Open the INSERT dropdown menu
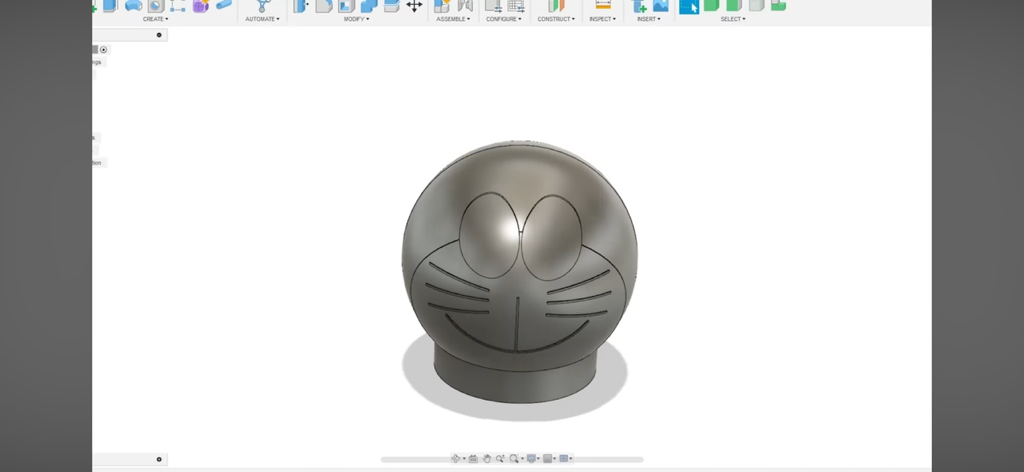Screen dimensions: 1024x472 (648, 19)
